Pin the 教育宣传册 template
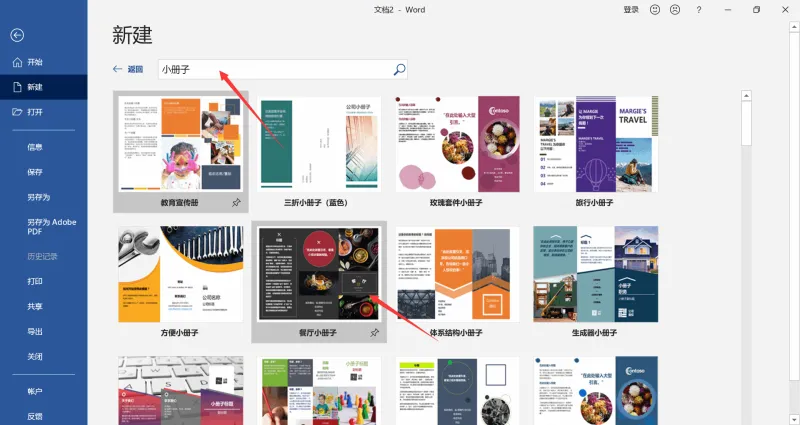The width and height of the screenshot is (800, 425). (x=236, y=203)
